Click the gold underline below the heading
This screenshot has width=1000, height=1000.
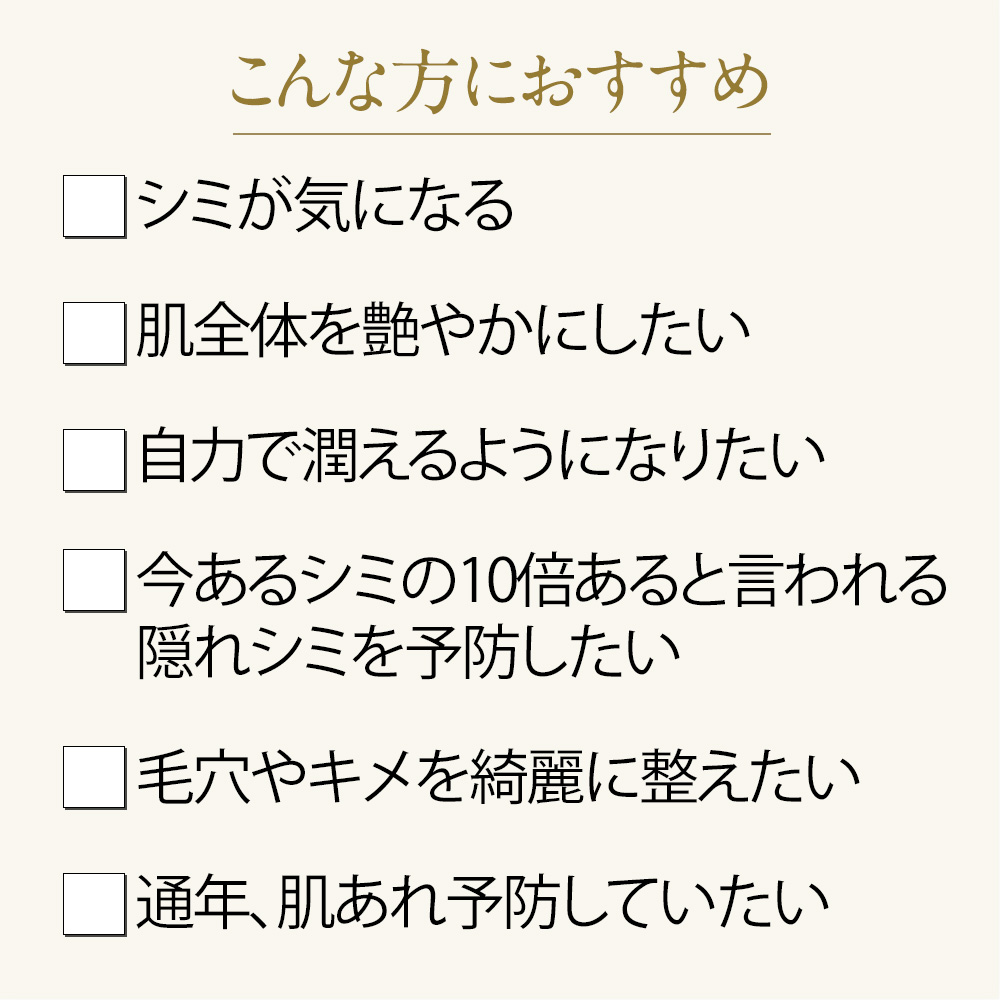(x=501, y=134)
